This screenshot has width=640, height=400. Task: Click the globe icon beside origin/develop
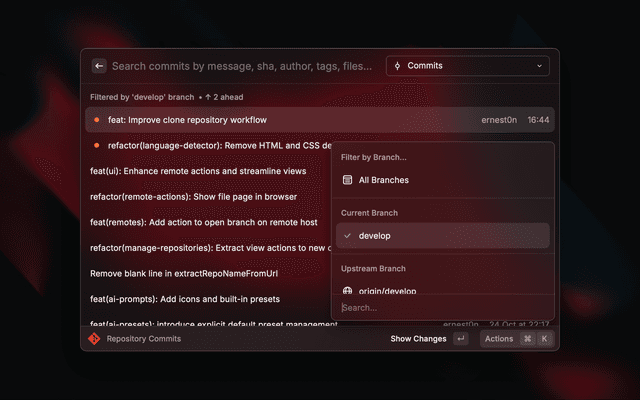(347, 290)
